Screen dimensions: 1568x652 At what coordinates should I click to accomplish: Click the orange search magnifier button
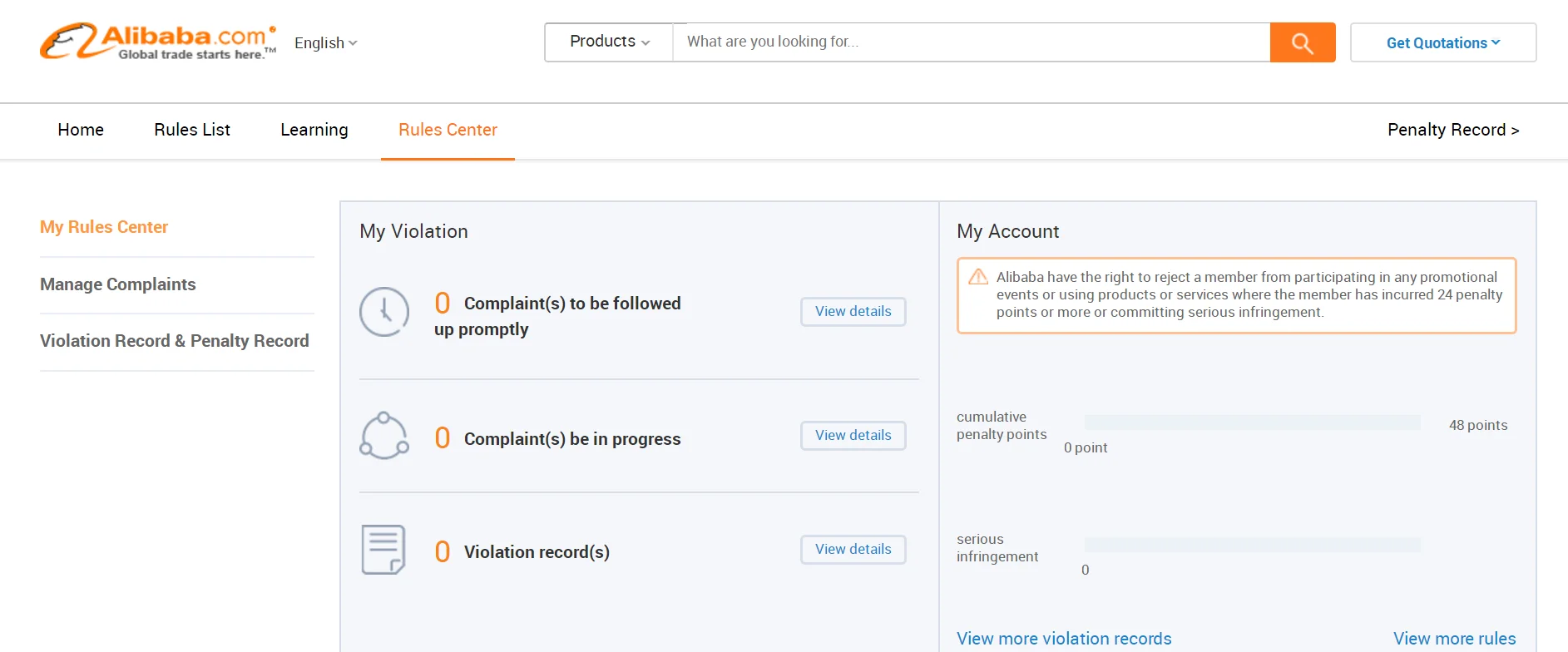click(x=1302, y=42)
